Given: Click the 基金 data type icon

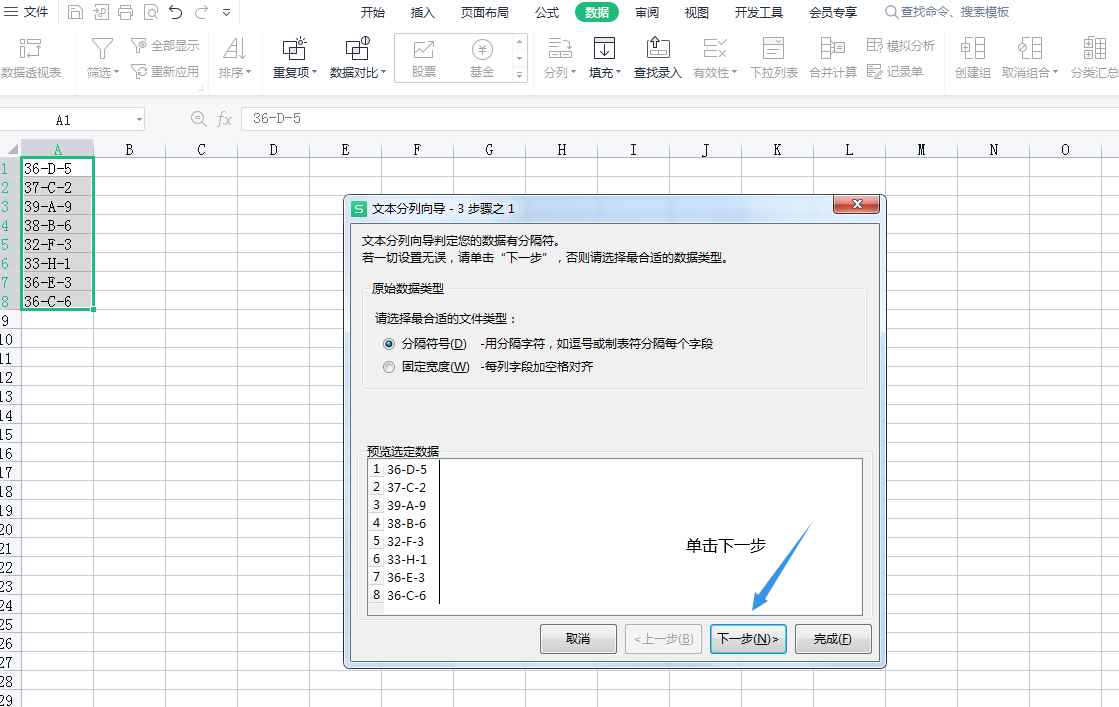Looking at the screenshot, I should [x=482, y=58].
